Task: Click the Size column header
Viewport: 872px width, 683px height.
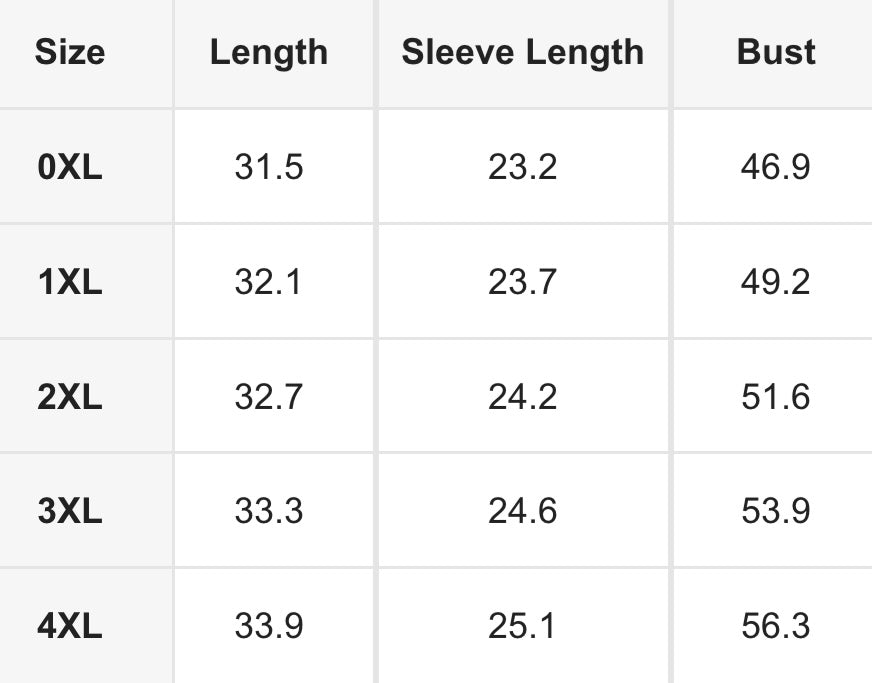Action: tap(70, 52)
